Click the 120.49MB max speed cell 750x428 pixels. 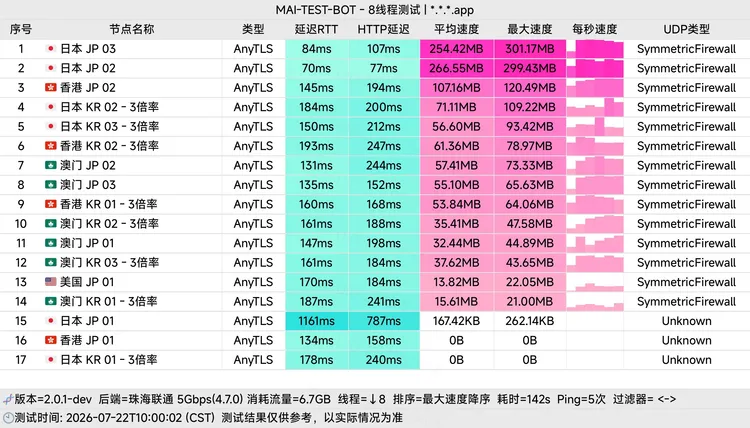coord(529,88)
